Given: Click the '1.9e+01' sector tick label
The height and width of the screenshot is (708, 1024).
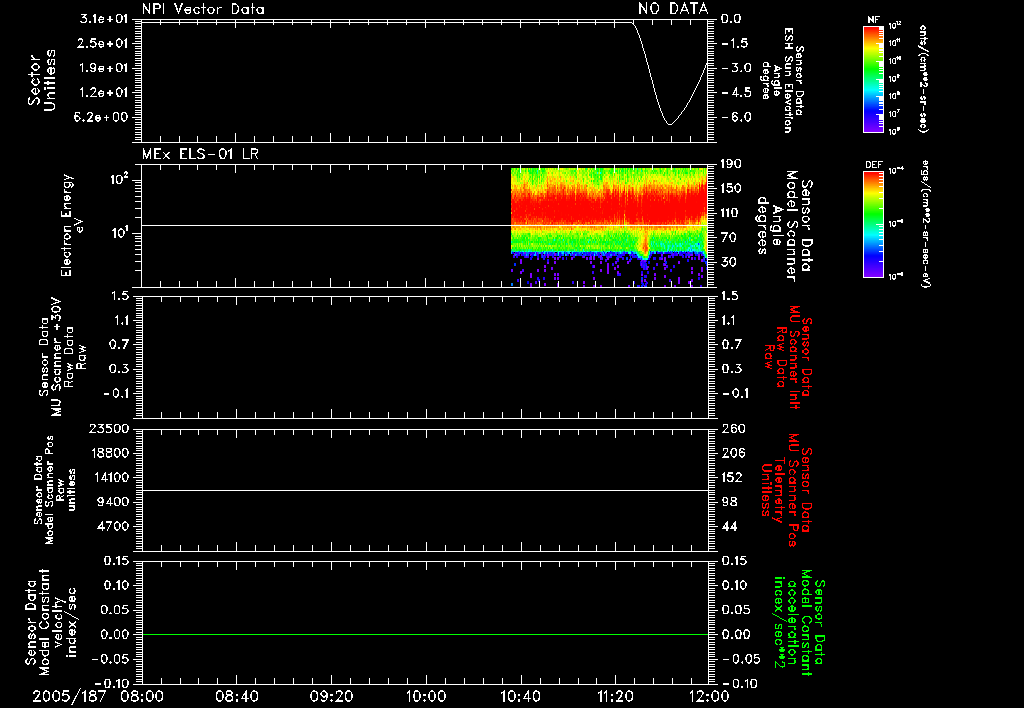Looking at the screenshot, I should 104,68.
